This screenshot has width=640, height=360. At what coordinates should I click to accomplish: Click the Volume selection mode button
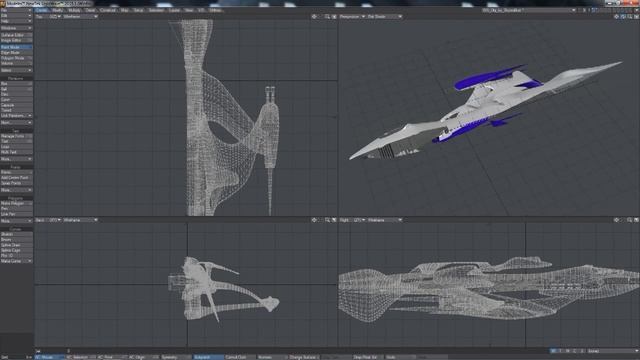[x=16, y=63]
